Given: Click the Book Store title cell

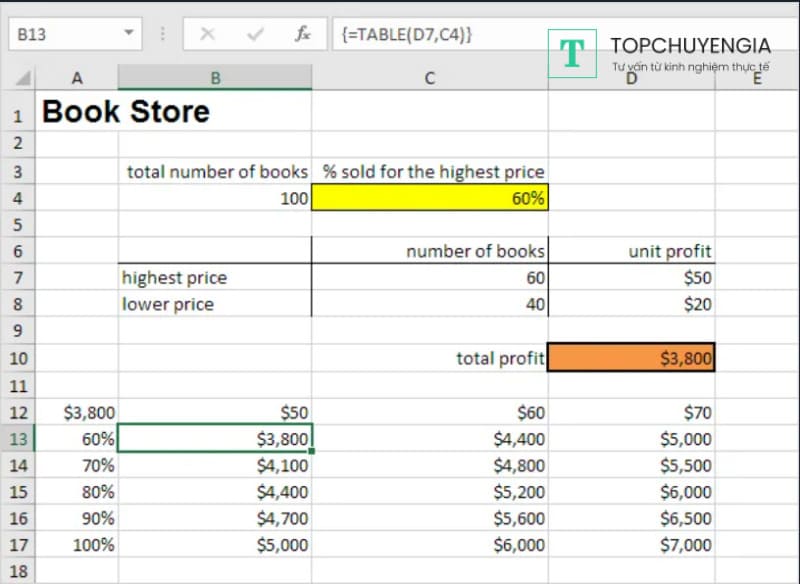Looking at the screenshot, I should tap(126, 112).
